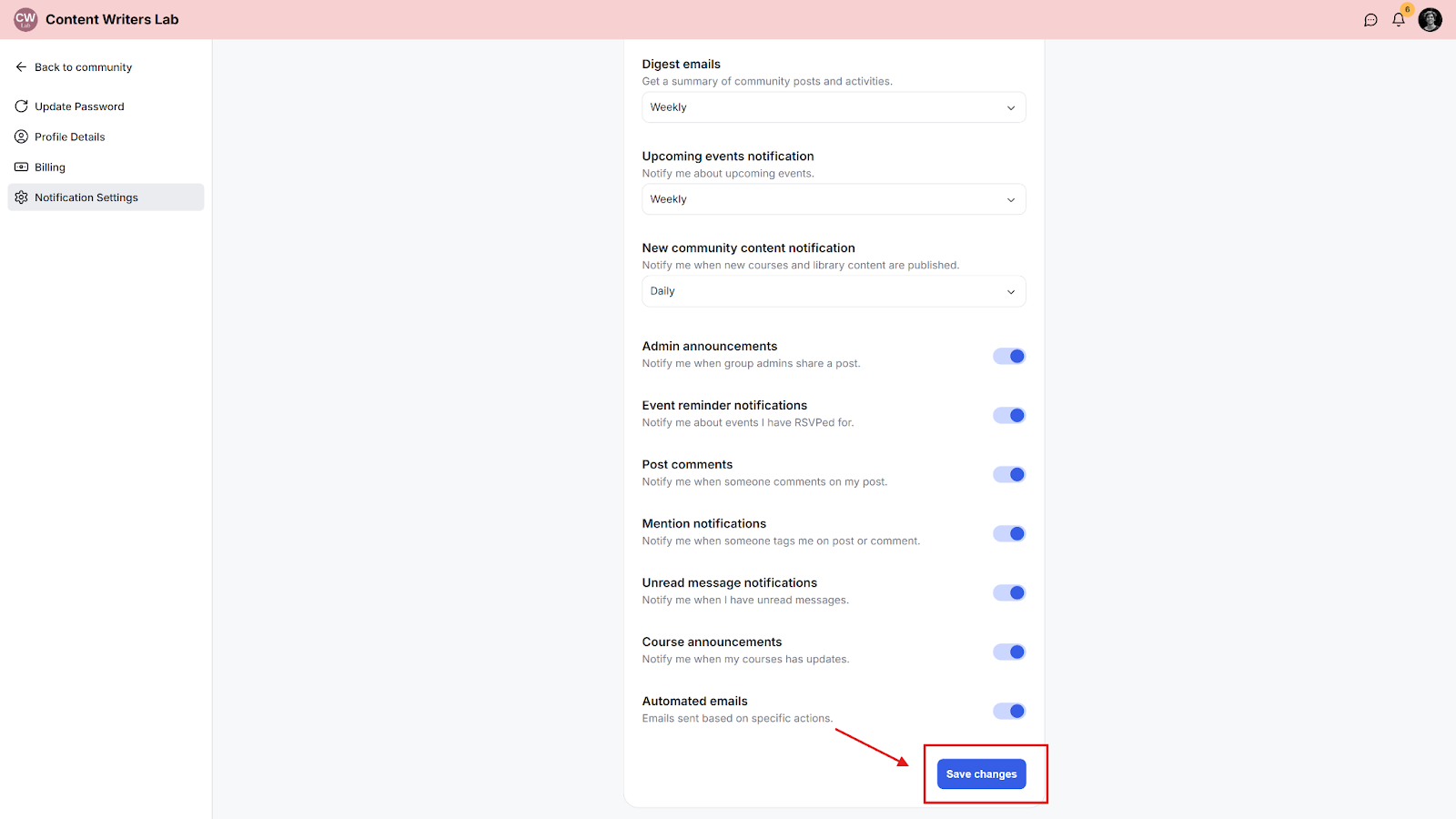Click the Billing card icon
The width and height of the screenshot is (1456, 819).
[x=21, y=167]
